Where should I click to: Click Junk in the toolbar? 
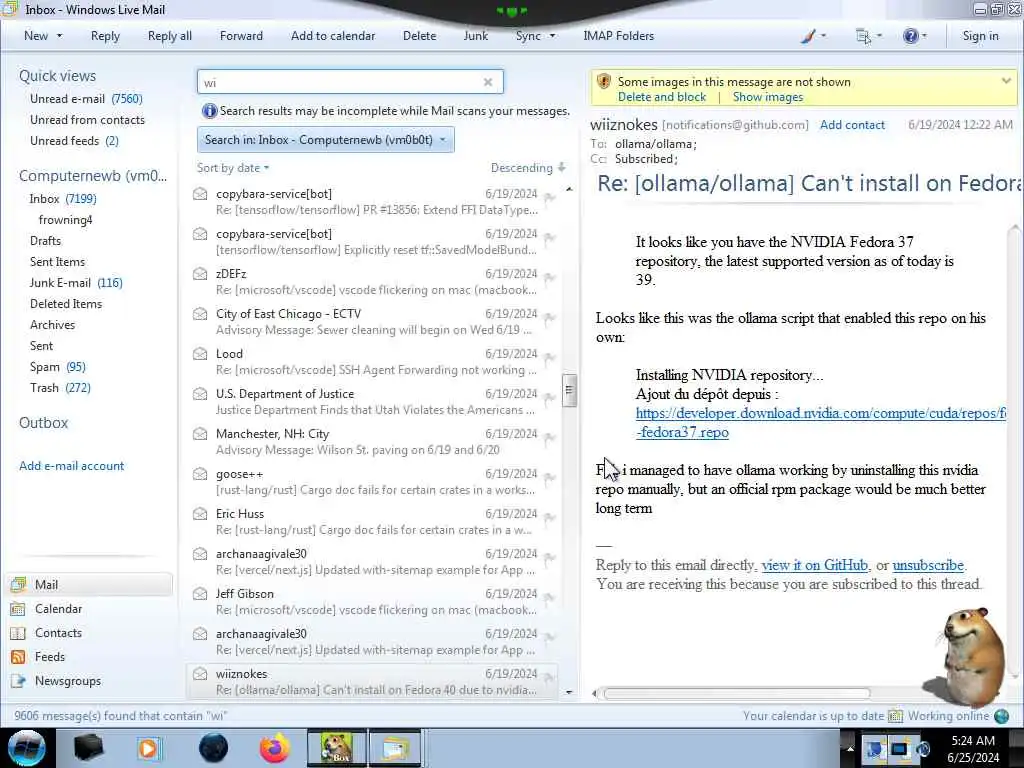[x=475, y=36]
